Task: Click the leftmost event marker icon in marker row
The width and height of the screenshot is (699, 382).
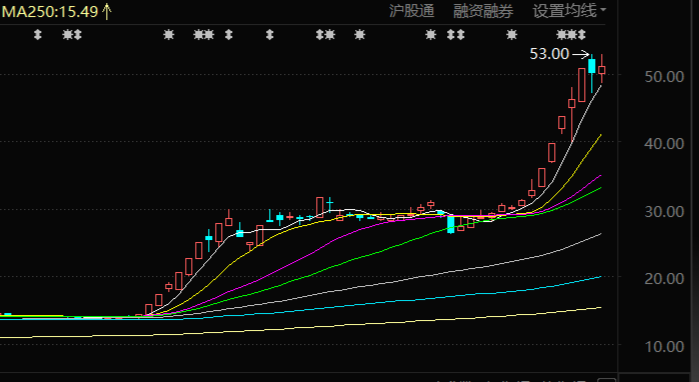Action: 38,34
